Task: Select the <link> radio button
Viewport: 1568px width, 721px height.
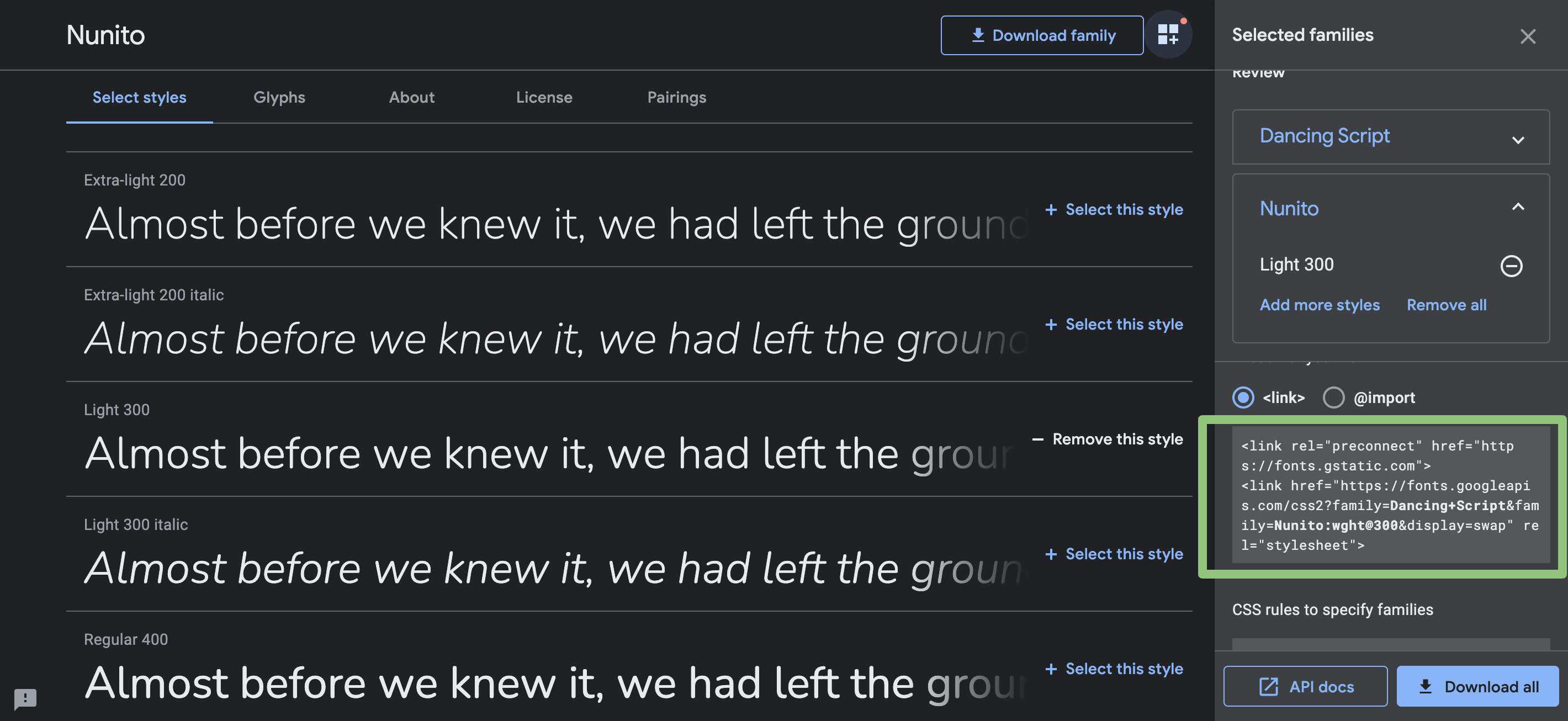Action: coord(1243,398)
